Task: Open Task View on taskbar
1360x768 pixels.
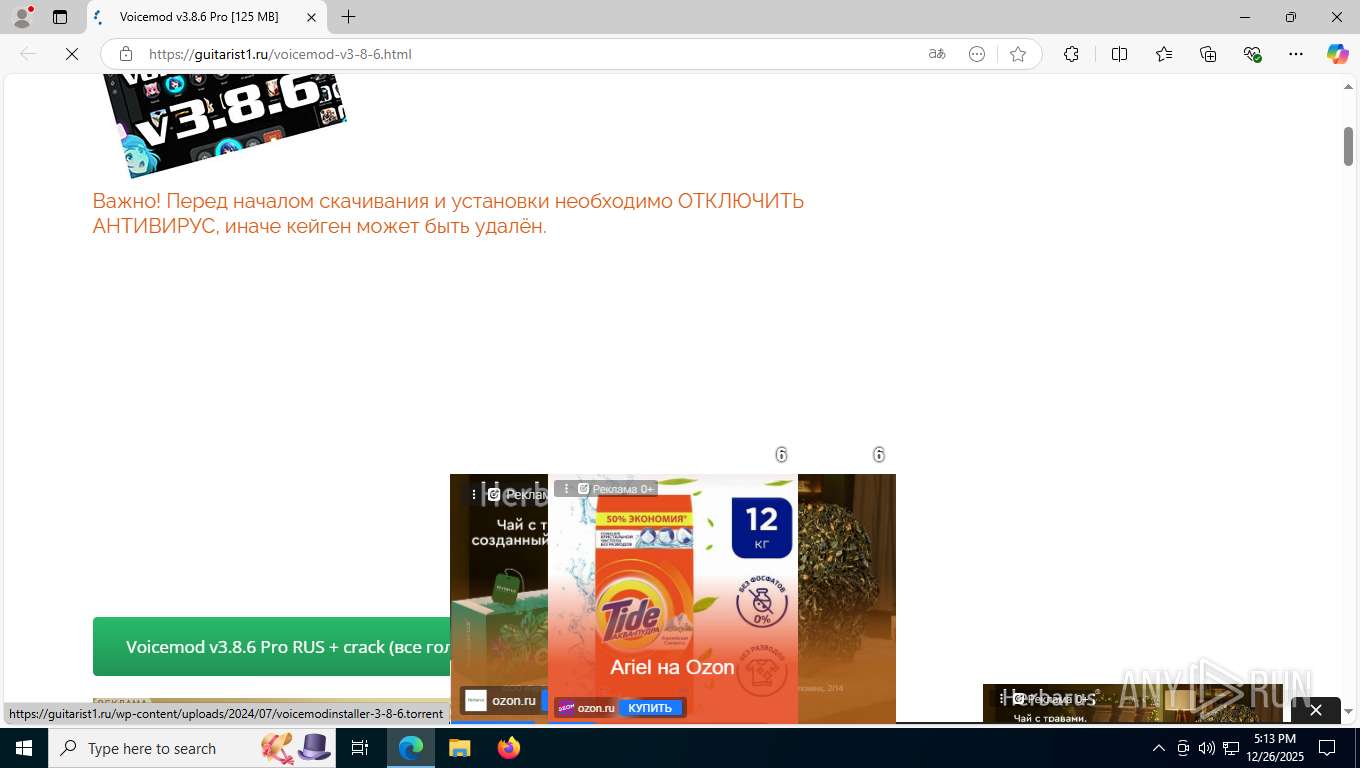Action: coord(360,748)
